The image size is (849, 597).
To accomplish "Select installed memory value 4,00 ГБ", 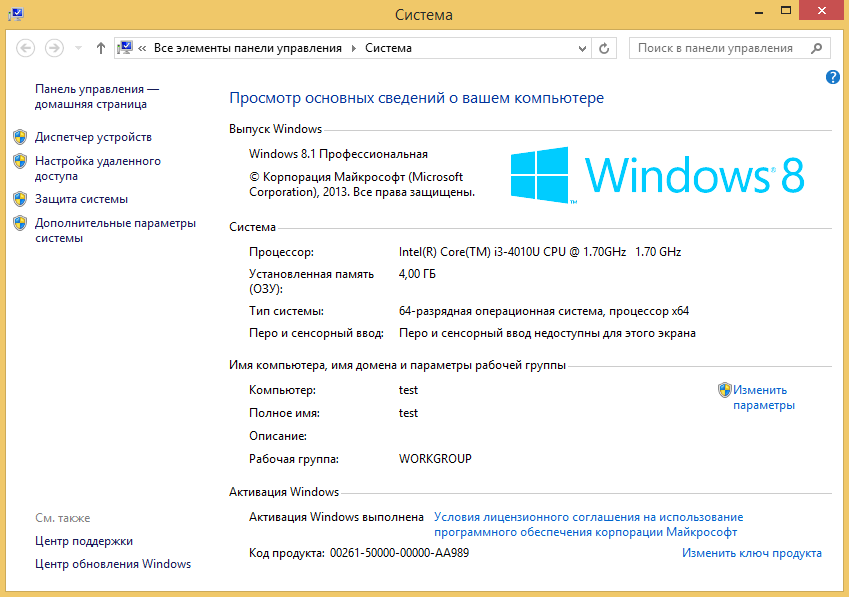I will click(x=417, y=274).
